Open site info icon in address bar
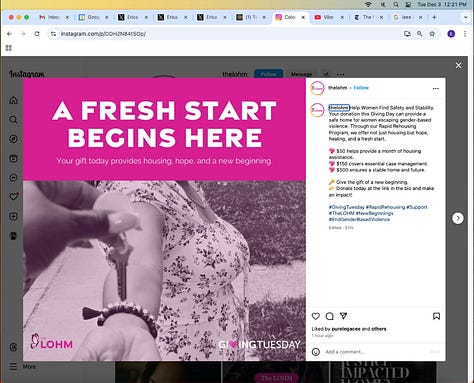The image size is (474, 383). [x=53, y=34]
